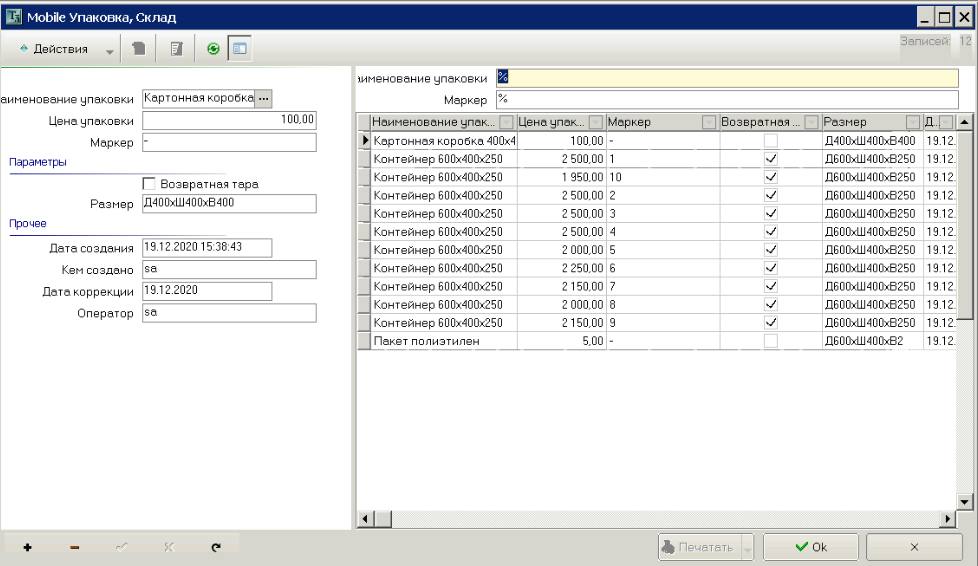Viewport: 978px width, 566px height.
Task: Click the table vertical scrollbar down arrow
Action: 964,501
